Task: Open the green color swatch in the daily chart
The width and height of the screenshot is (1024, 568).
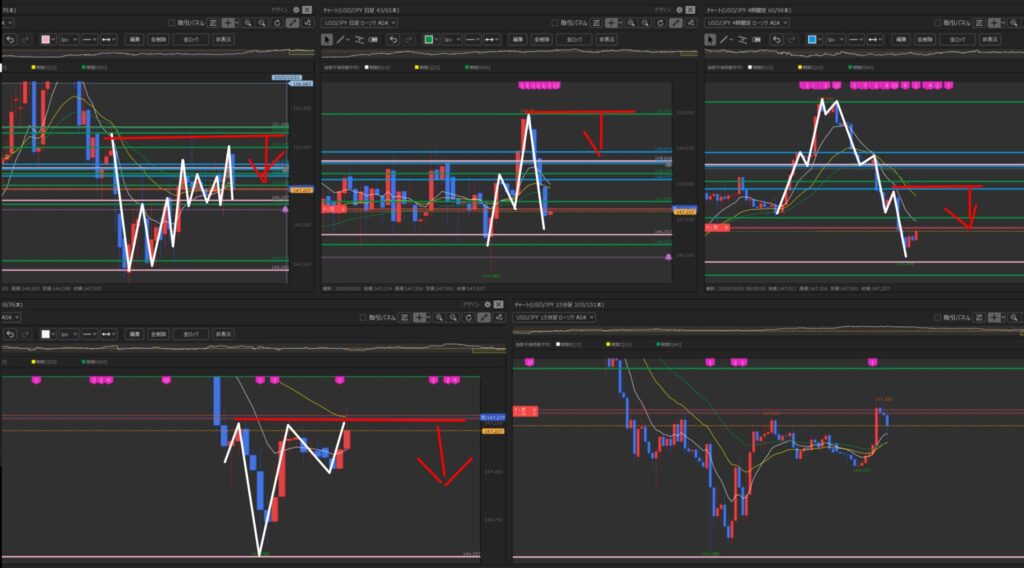Action: [x=428, y=40]
